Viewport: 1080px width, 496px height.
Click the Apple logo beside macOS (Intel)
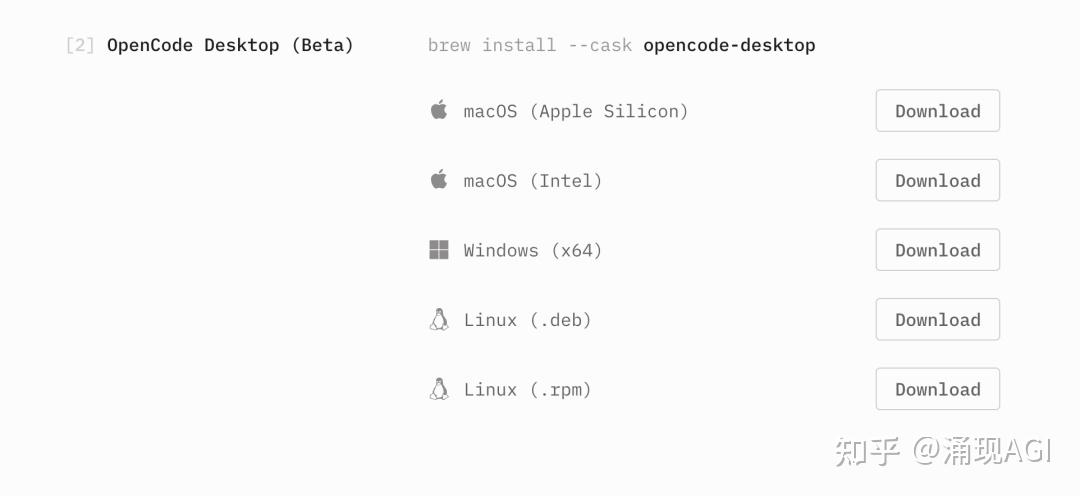[439, 180]
